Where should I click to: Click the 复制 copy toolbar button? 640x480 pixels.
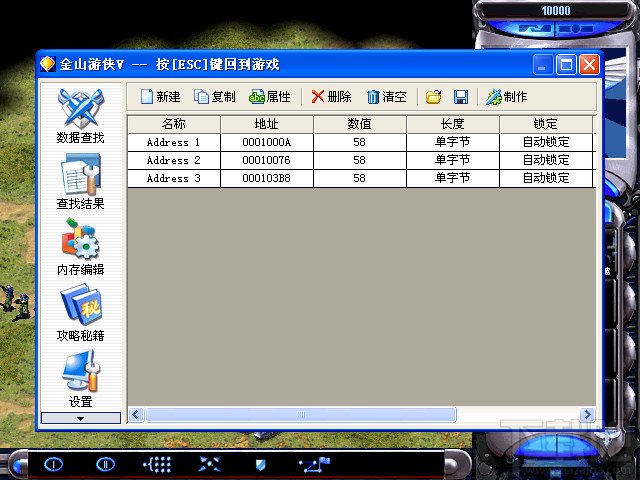(x=214, y=97)
